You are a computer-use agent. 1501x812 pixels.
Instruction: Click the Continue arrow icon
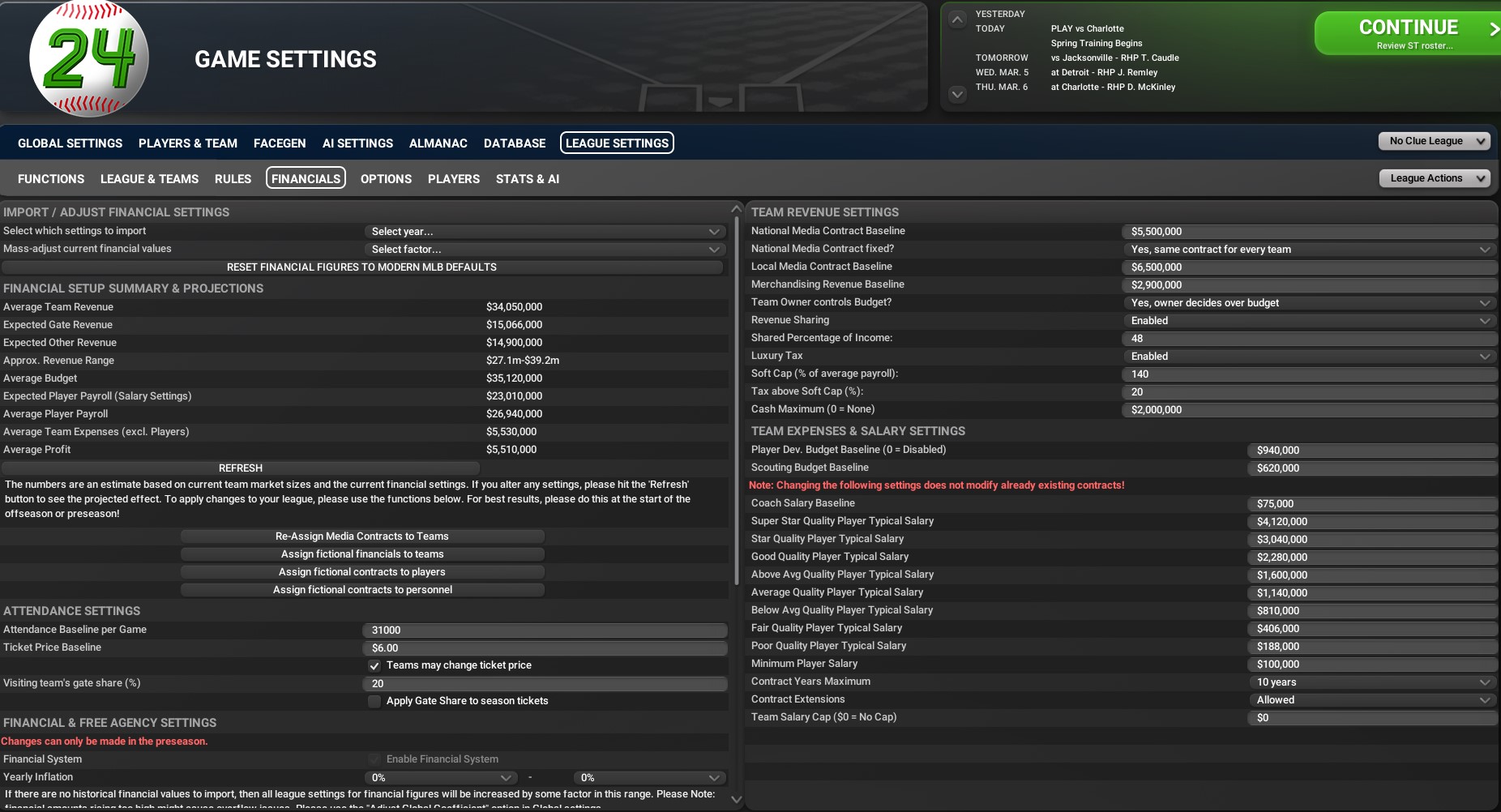pos(1493,29)
